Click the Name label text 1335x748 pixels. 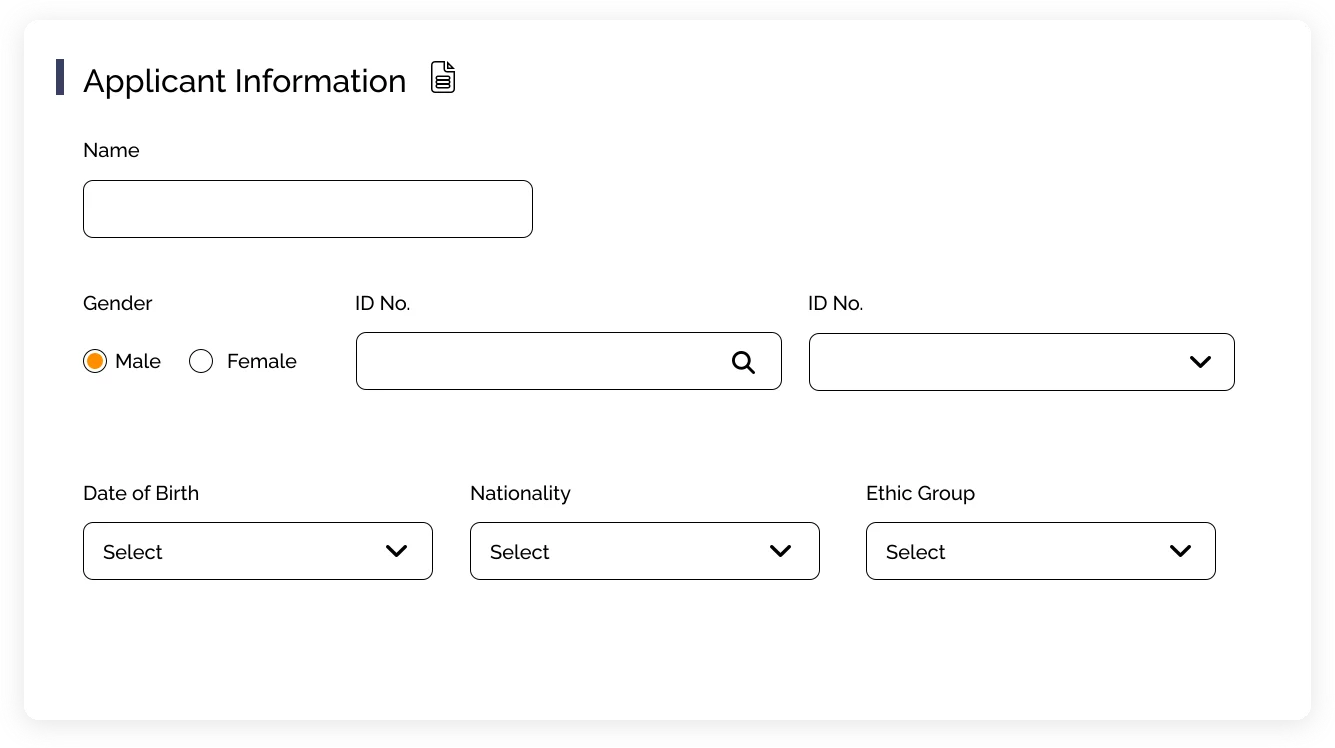point(111,150)
